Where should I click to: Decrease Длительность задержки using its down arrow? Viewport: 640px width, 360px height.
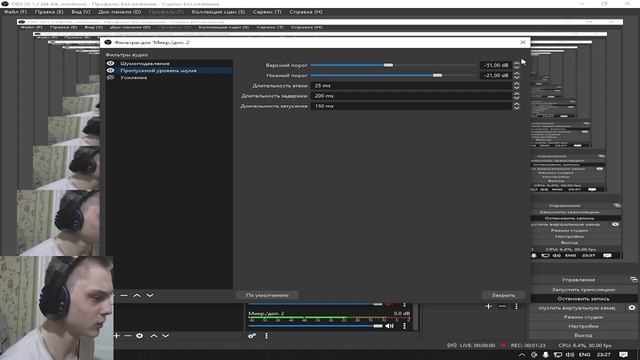(516, 98)
